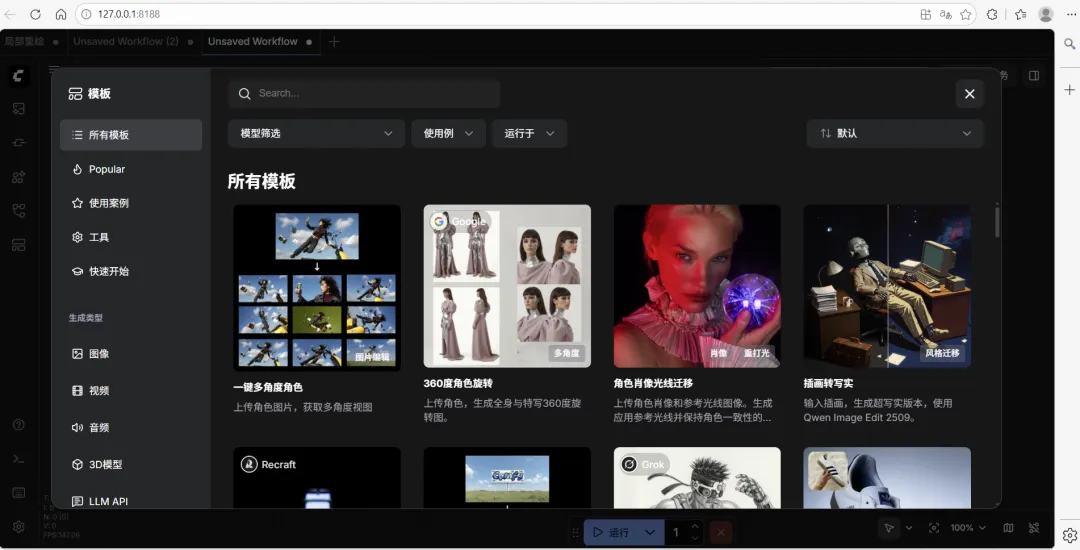Click the template list scrollbar
The width and height of the screenshot is (1080, 550).
[x=997, y=222]
